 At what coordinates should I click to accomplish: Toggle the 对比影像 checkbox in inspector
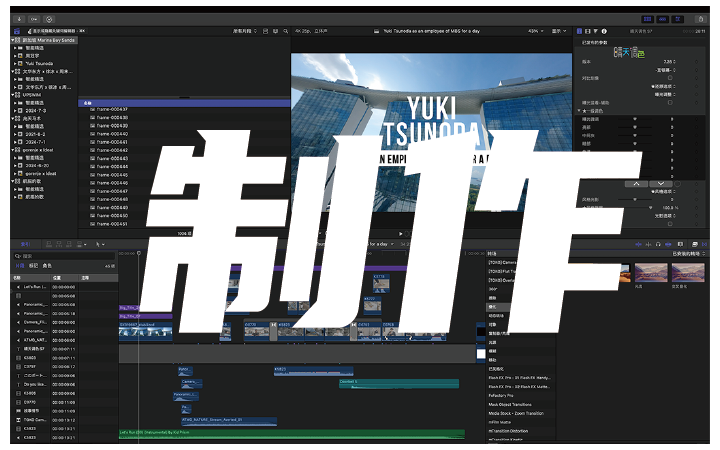point(670,77)
